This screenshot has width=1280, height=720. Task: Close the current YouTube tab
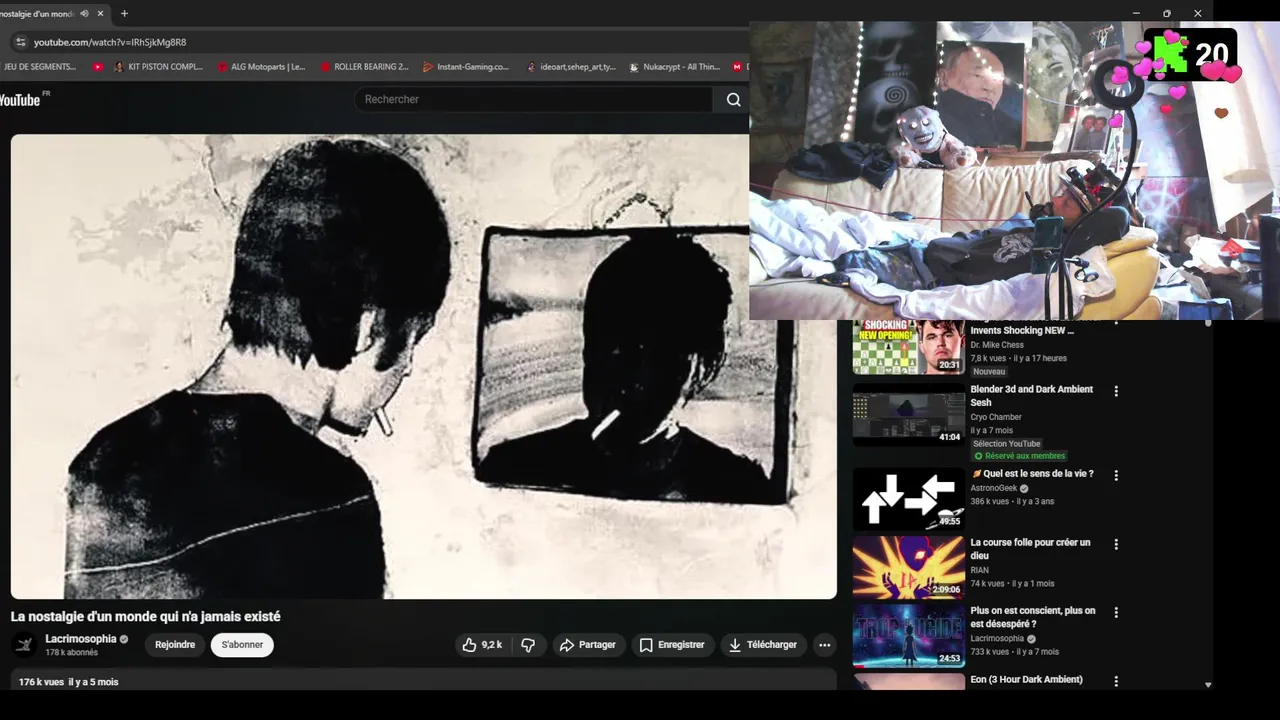(100, 14)
